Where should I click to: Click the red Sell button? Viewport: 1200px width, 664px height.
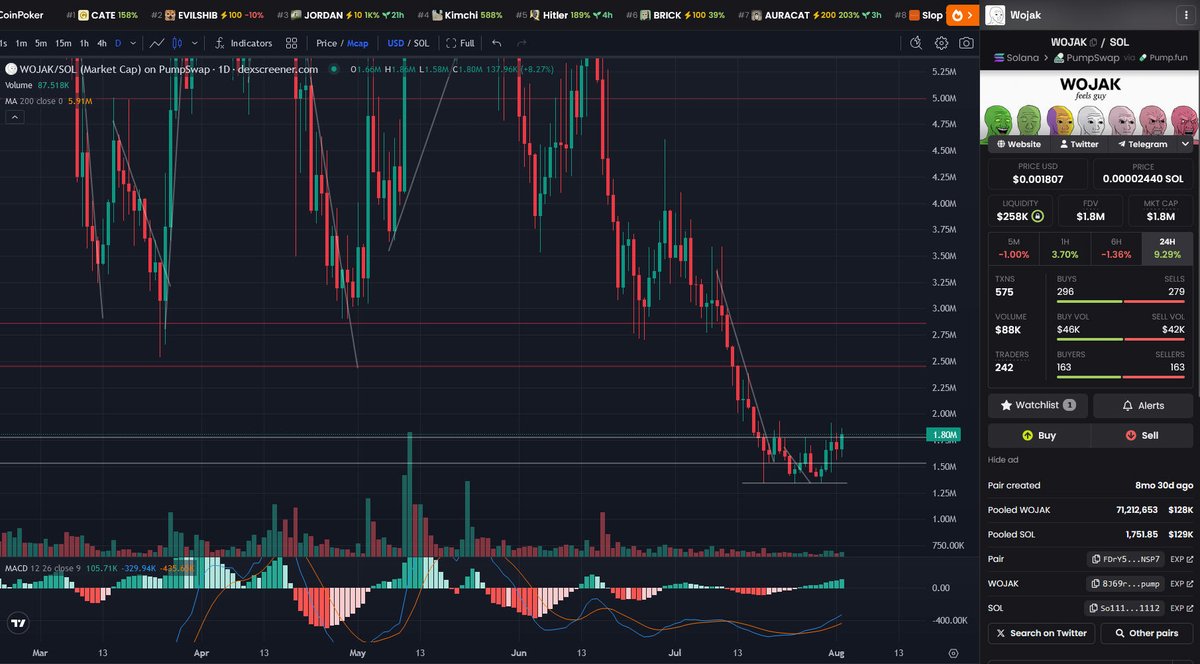click(1142, 436)
